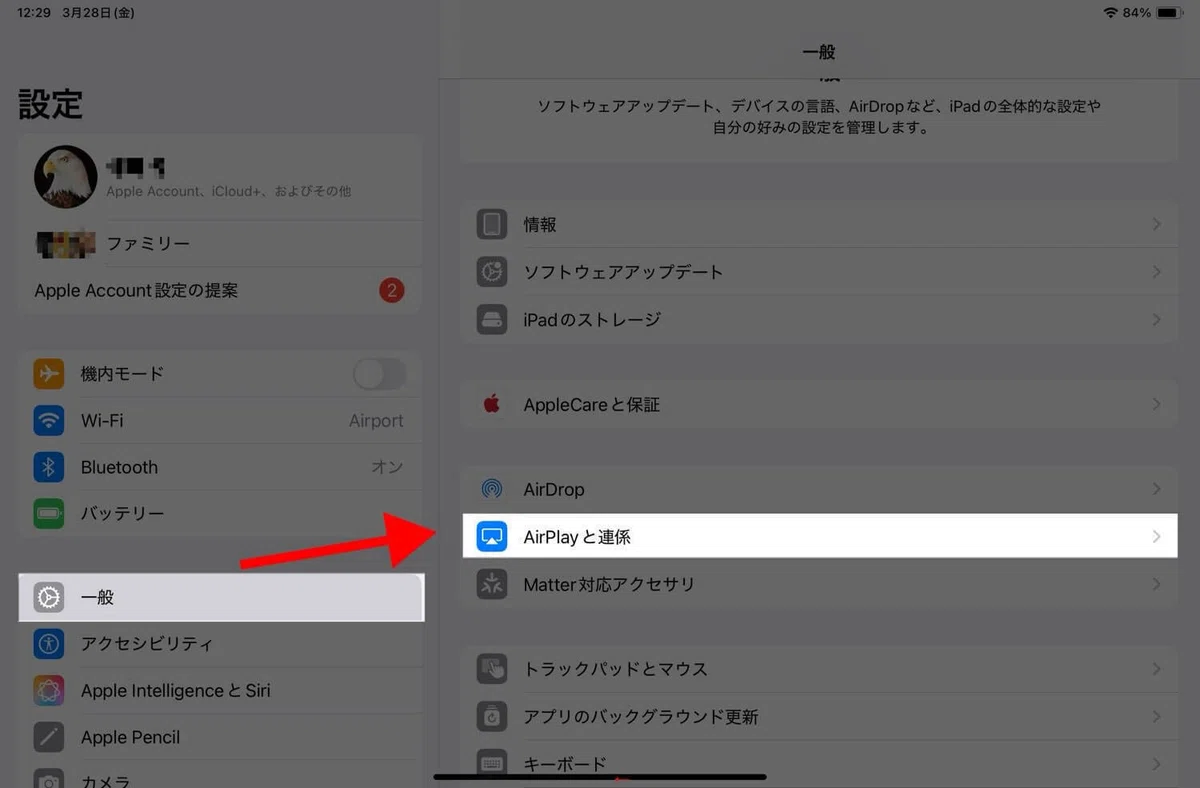1200x788 pixels.
Task: Tap the eagle profile picture
Action: pyautogui.click(x=66, y=177)
